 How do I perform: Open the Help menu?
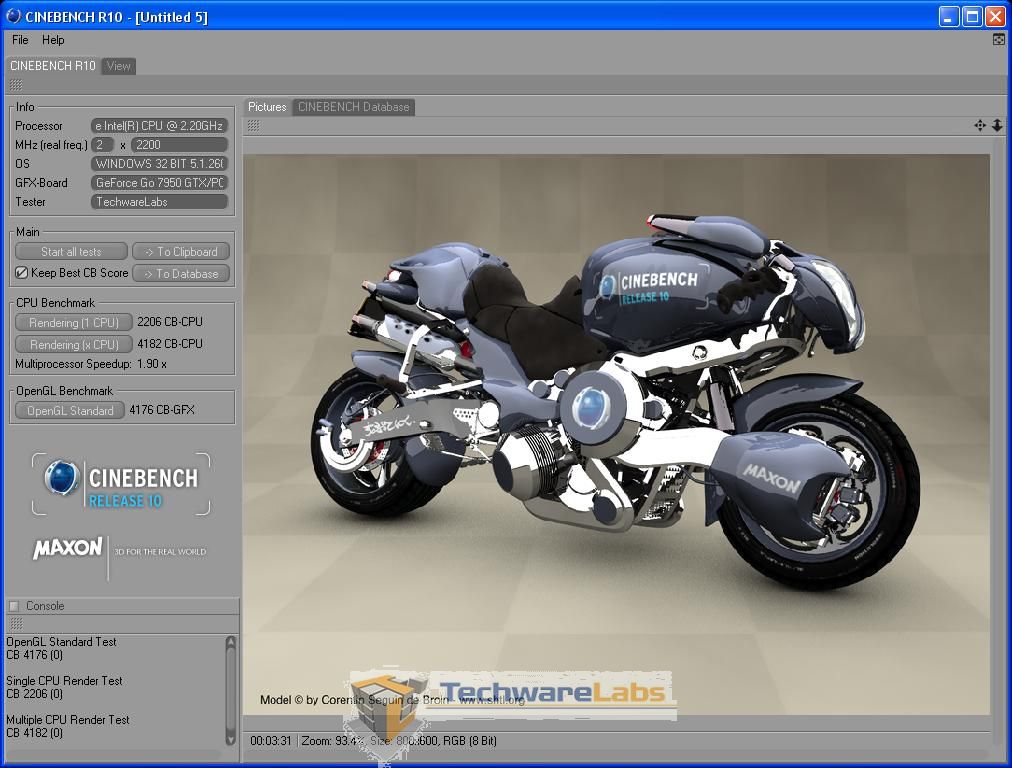[x=53, y=40]
